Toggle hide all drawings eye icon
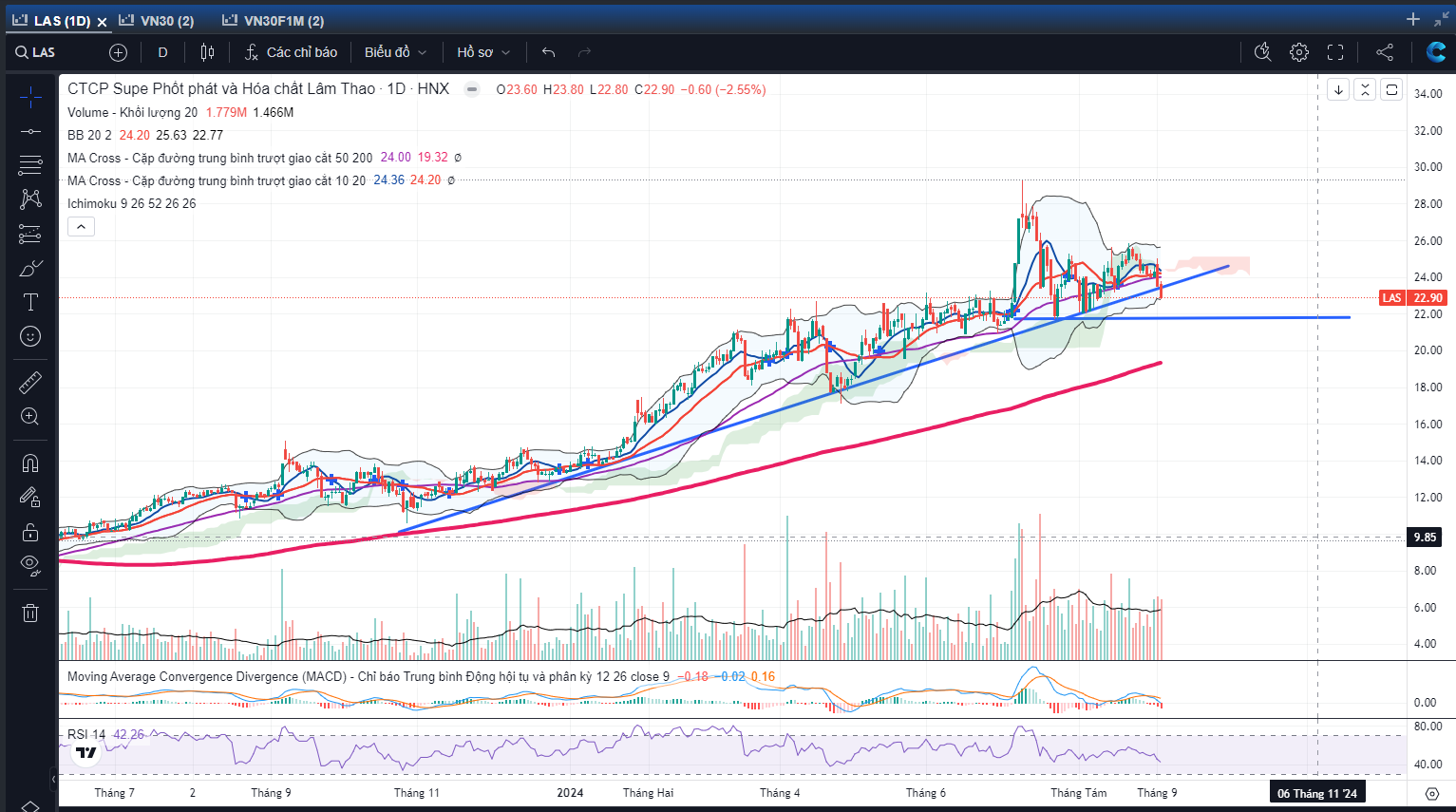This screenshot has height=812, width=1456. (30, 566)
